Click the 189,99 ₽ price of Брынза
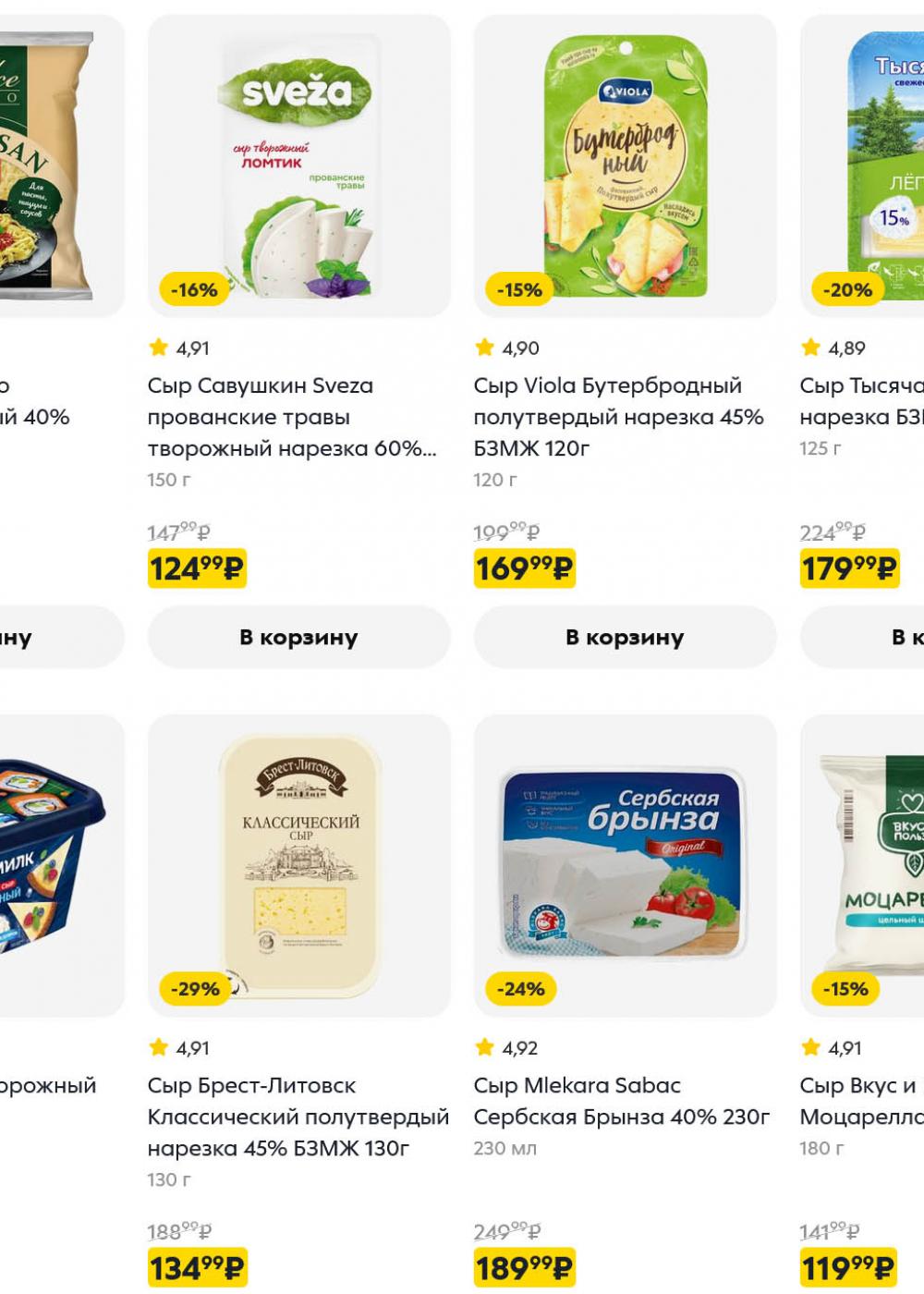Viewport: 924px width, 1294px height. 524,1267
